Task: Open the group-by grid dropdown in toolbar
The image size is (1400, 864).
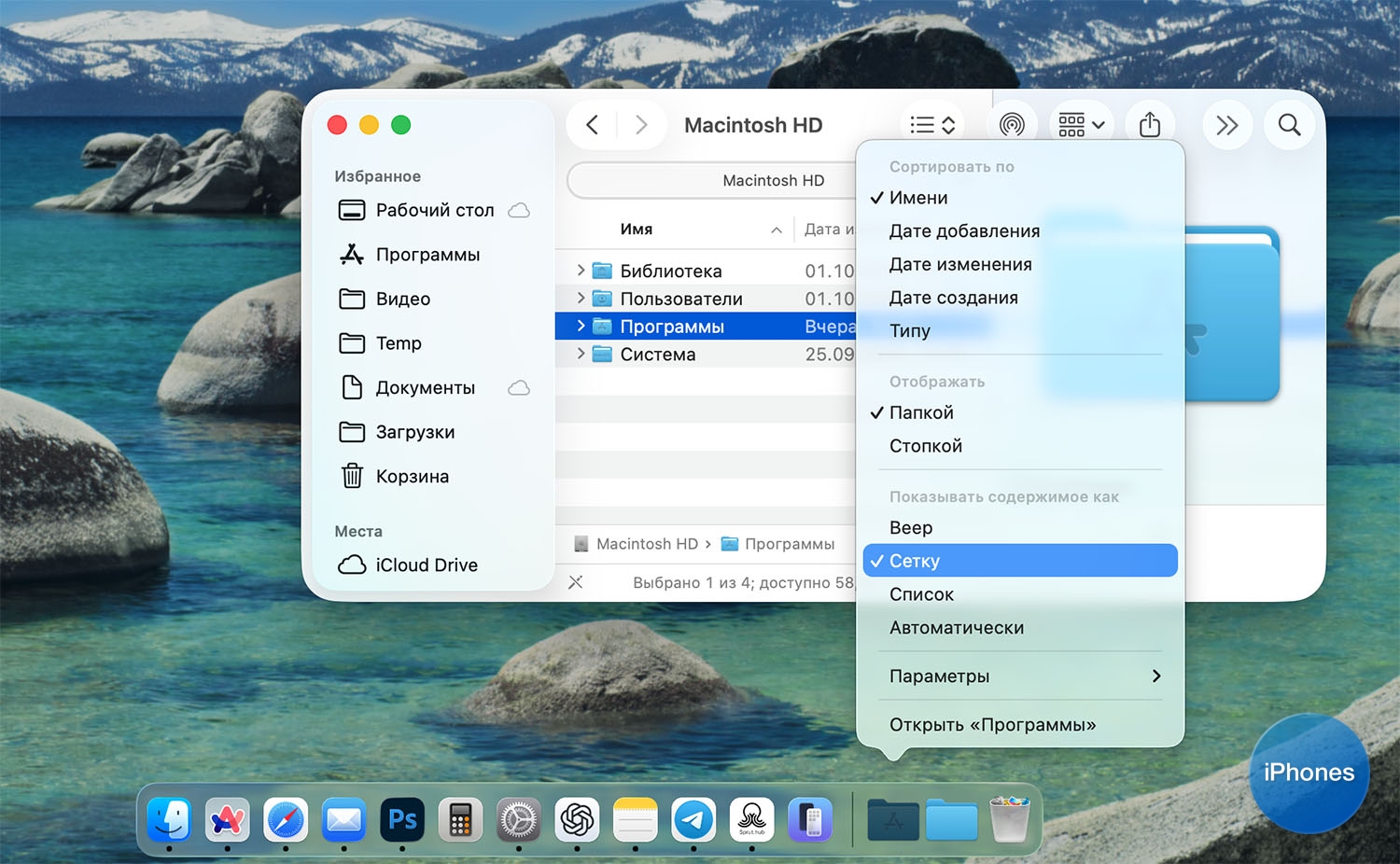Action: [1082, 124]
